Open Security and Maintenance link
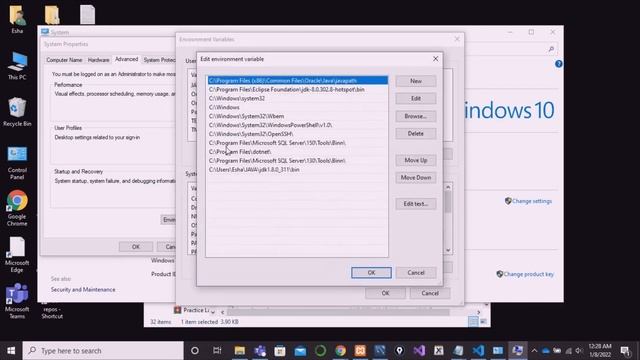This screenshot has height=360, width=640. (83, 289)
